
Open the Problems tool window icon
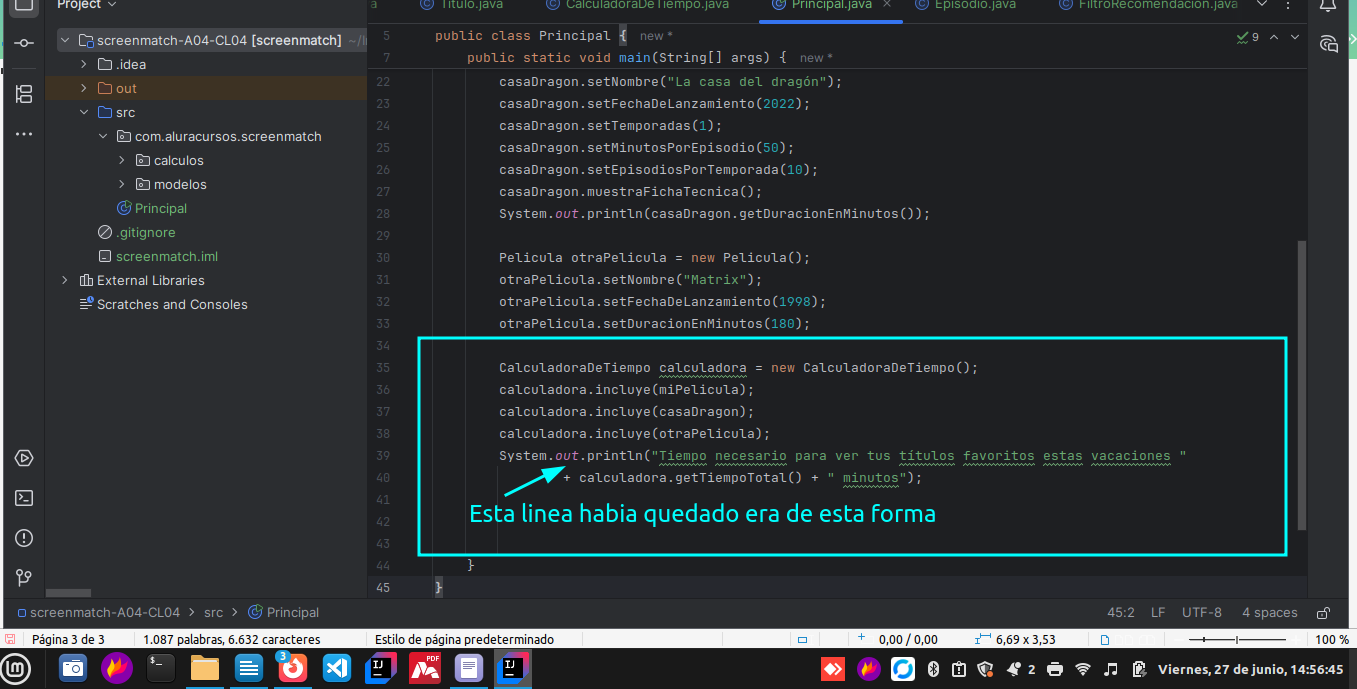(24, 538)
